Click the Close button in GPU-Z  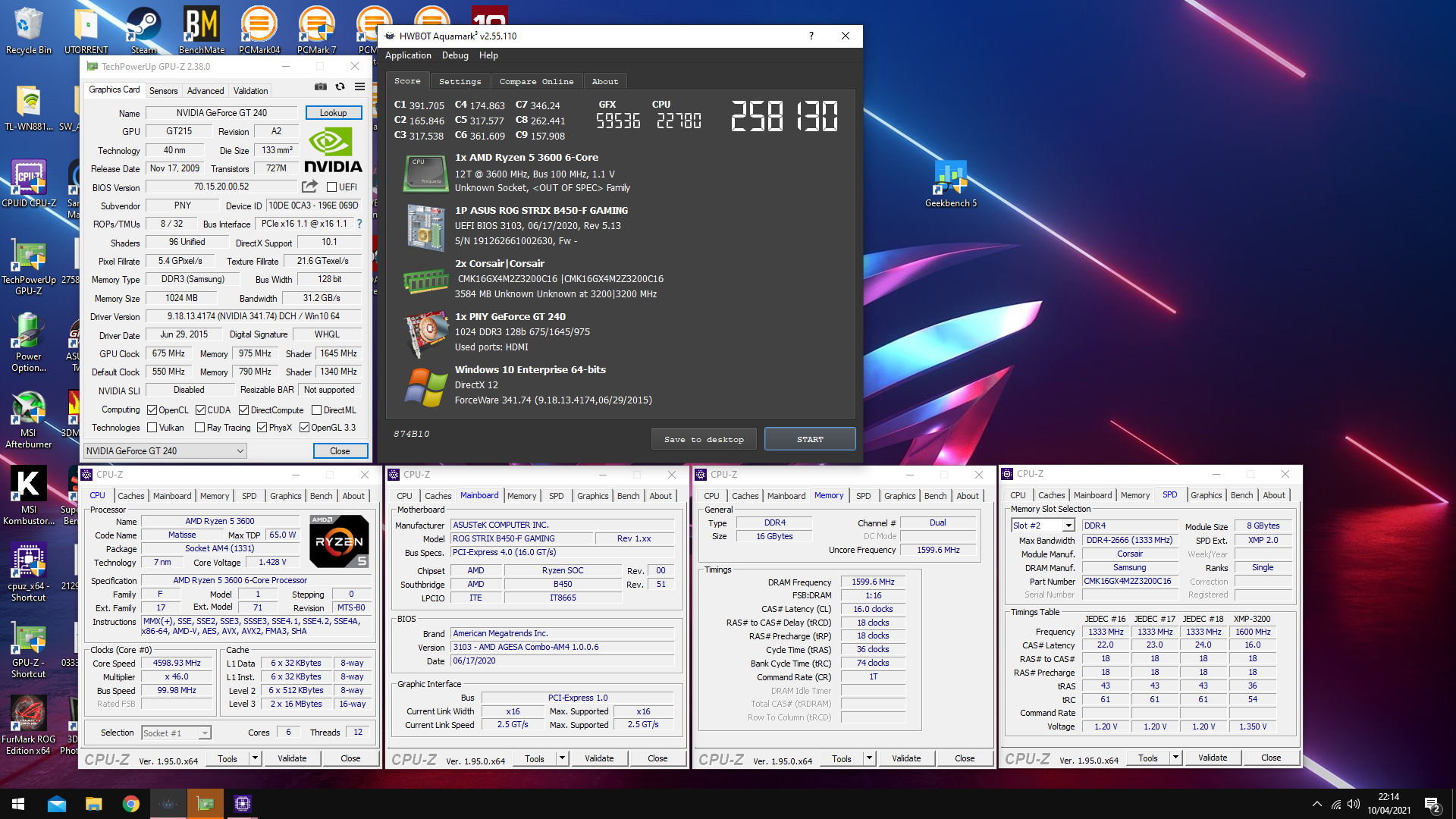[340, 451]
